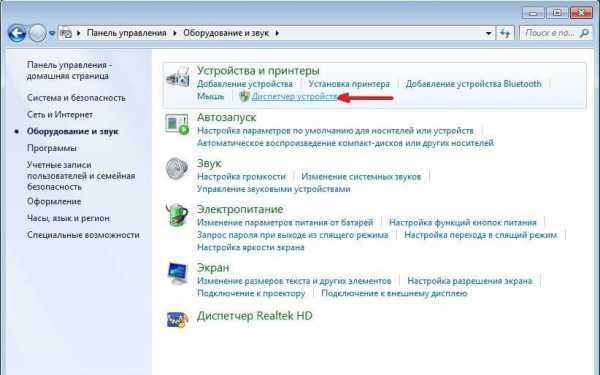600x375 pixels.
Task: Click Изменение параметров питания от батарей
Action: 285,222
